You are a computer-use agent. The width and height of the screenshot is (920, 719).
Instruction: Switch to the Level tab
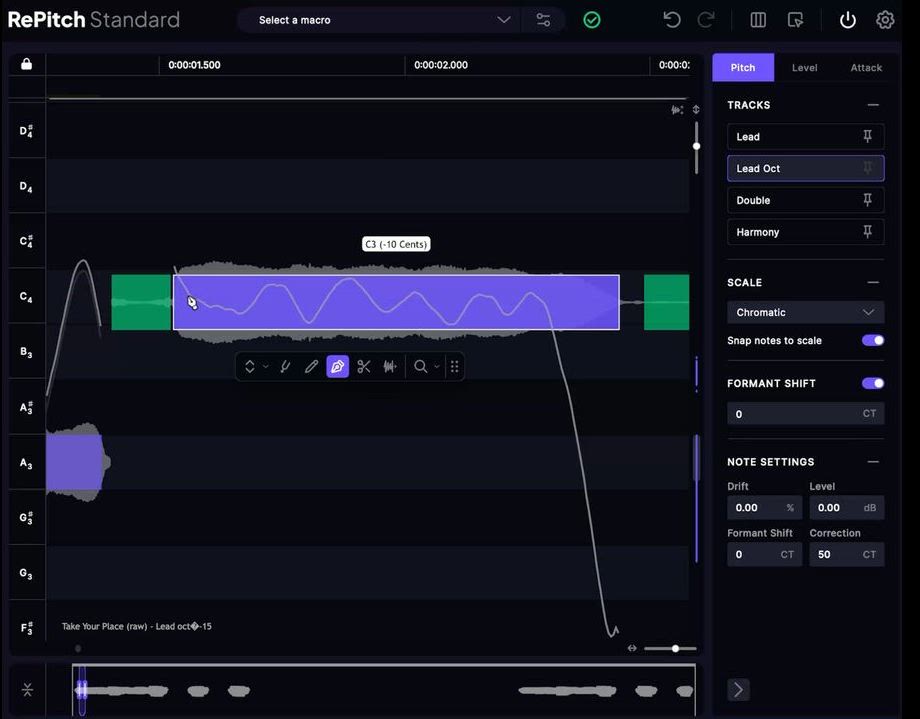pos(804,68)
